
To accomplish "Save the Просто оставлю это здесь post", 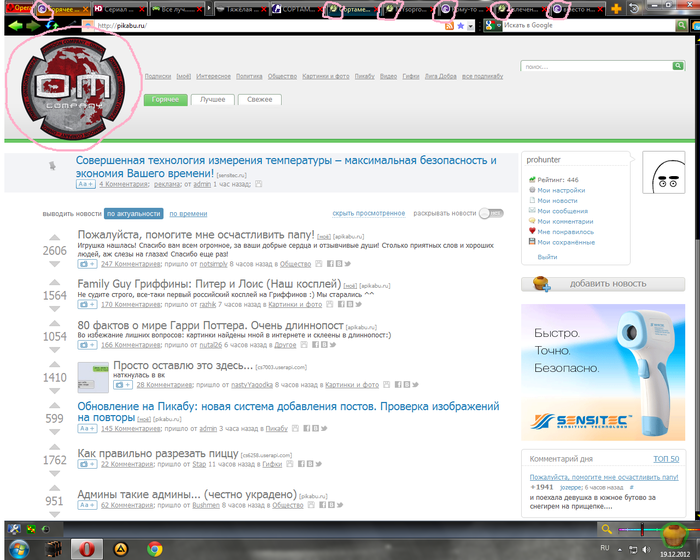I will pos(386,384).
